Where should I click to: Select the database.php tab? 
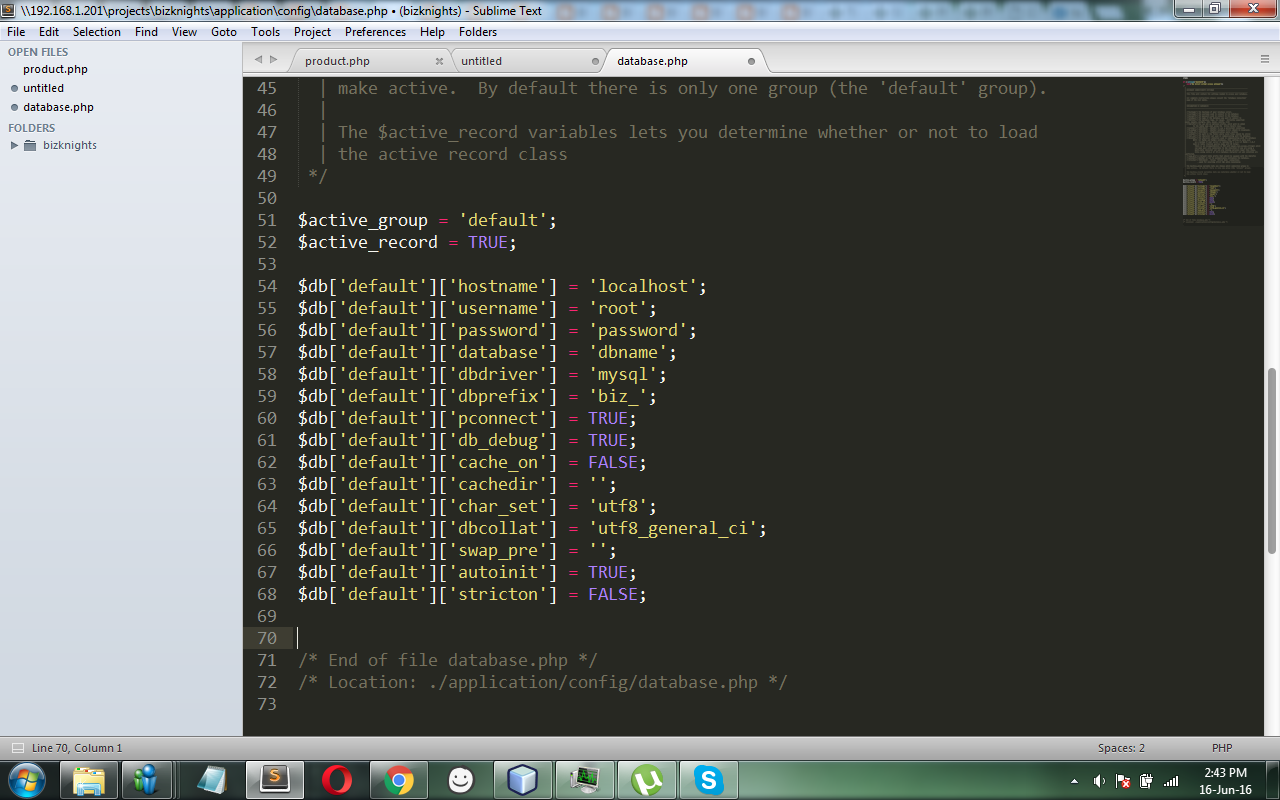683,61
